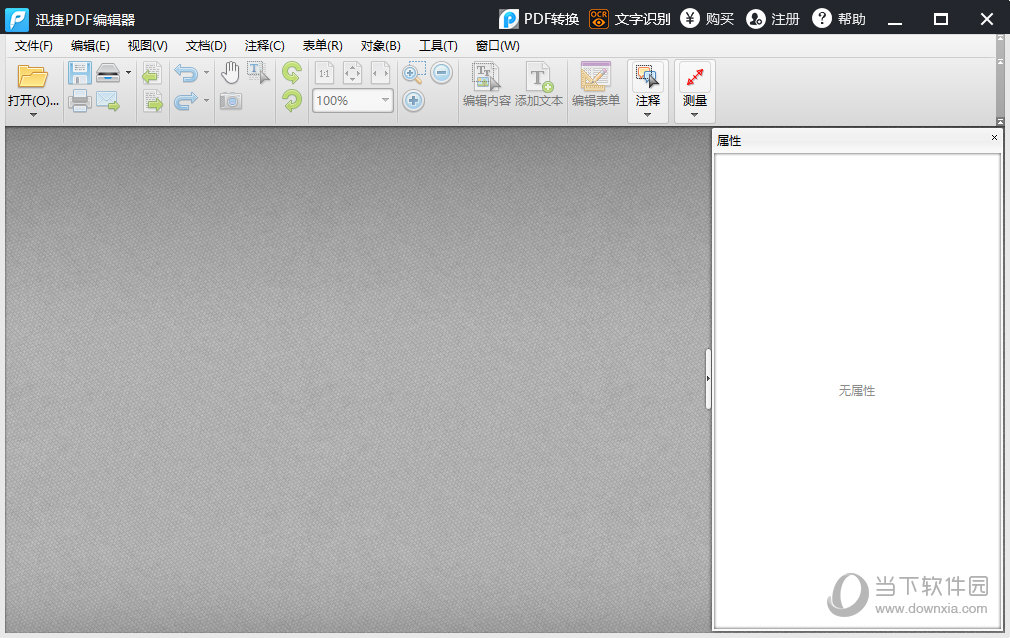Click the 迅捷PDF编辑器 app logo icon
The image size is (1010, 638).
17,19
